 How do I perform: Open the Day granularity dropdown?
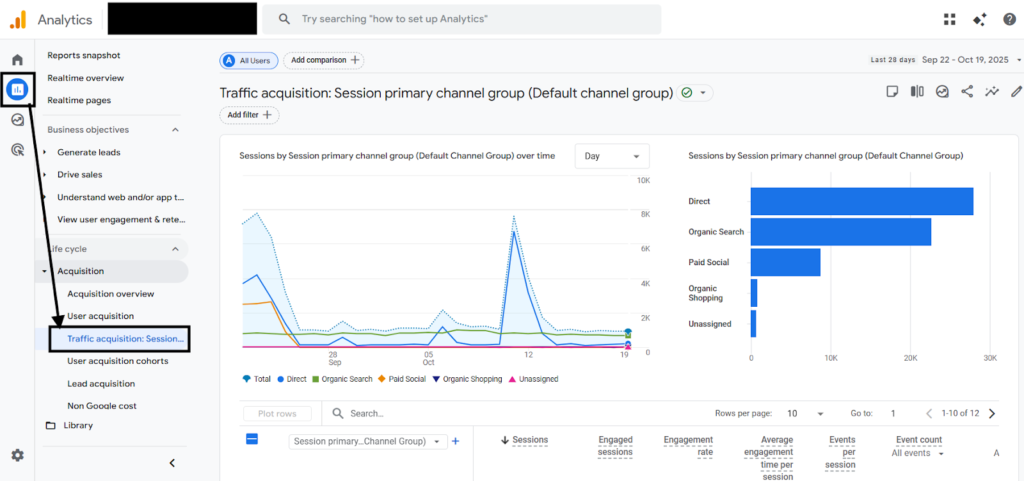pyautogui.click(x=612, y=156)
